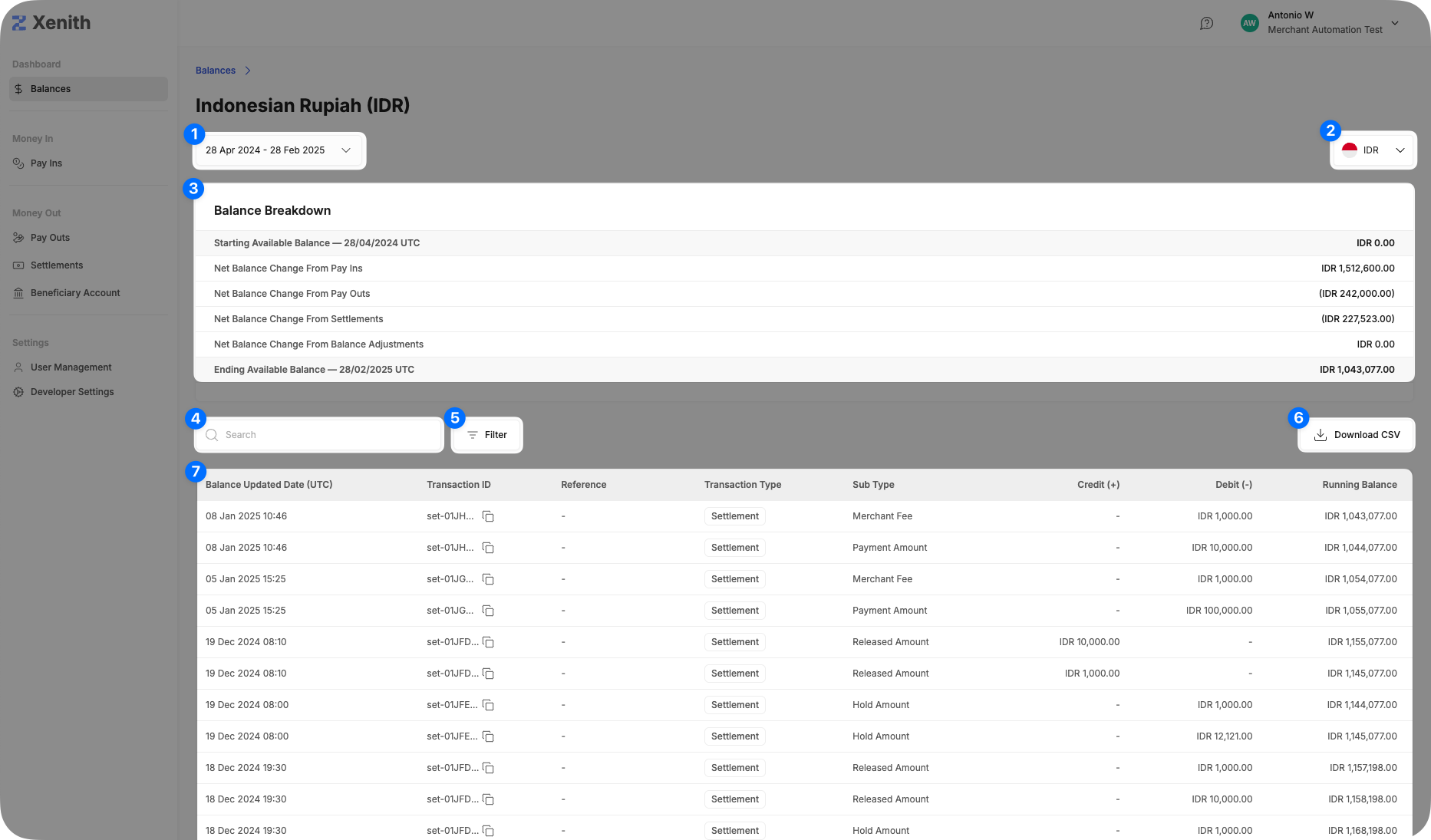Select the Ending Available Balance amount IDR 1,043,077.00
Screen dimensions: 1431x840
pos(1357,370)
